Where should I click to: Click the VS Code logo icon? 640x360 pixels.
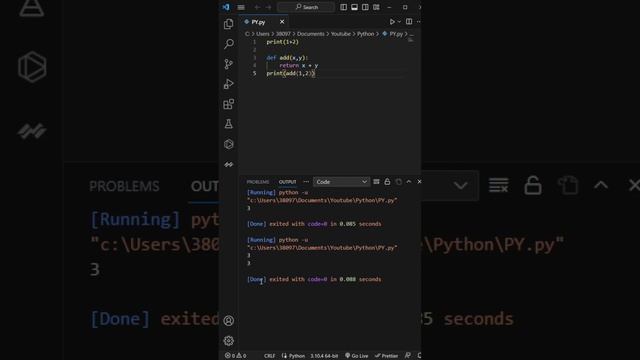226,7
